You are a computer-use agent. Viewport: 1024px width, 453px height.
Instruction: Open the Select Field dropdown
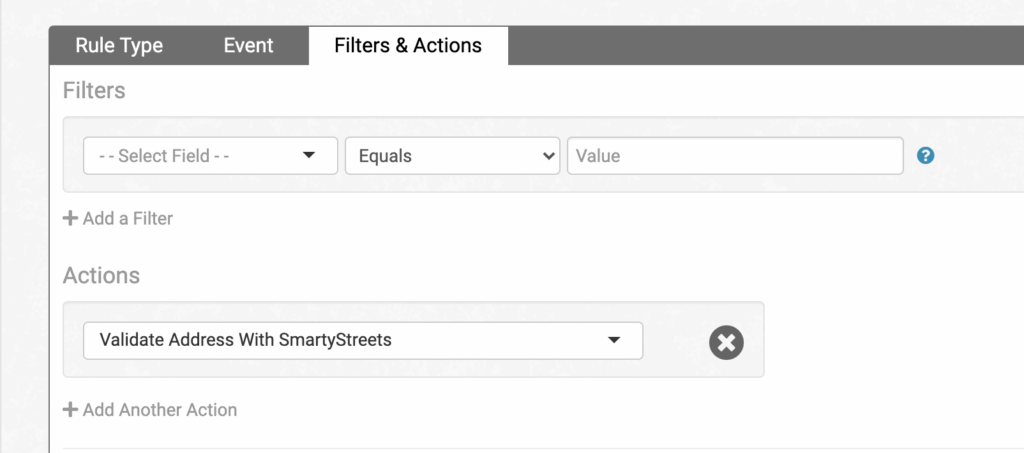[190, 156]
